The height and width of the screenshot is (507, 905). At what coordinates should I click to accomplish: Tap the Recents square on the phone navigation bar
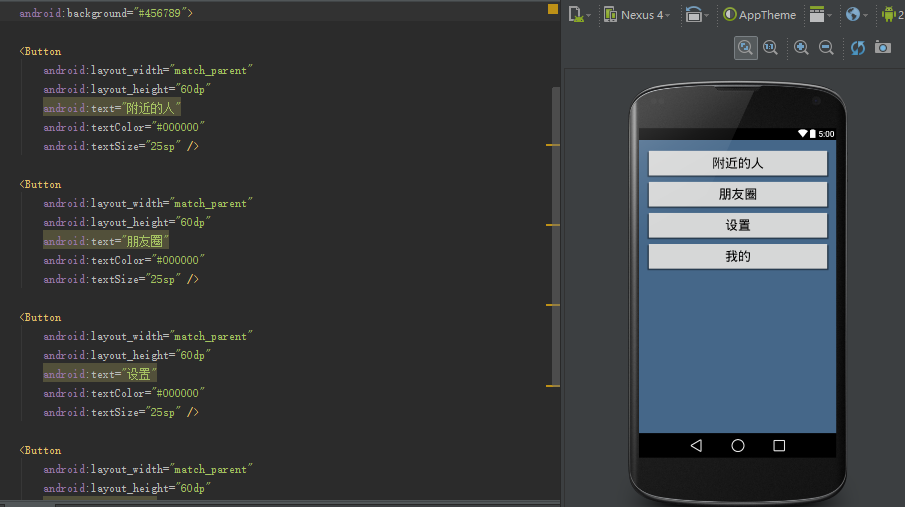click(779, 445)
